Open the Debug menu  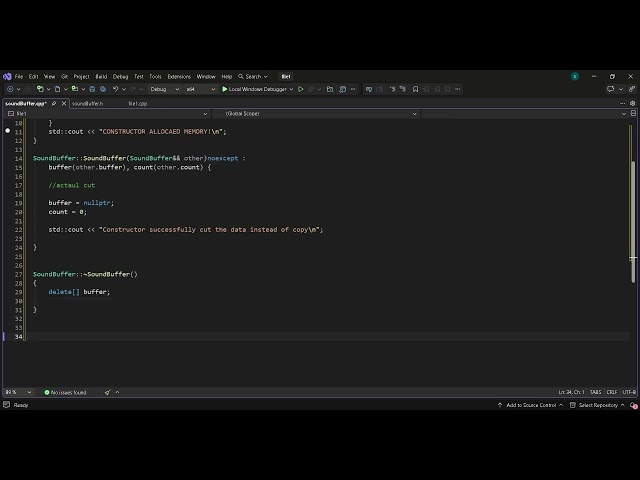(120, 76)
